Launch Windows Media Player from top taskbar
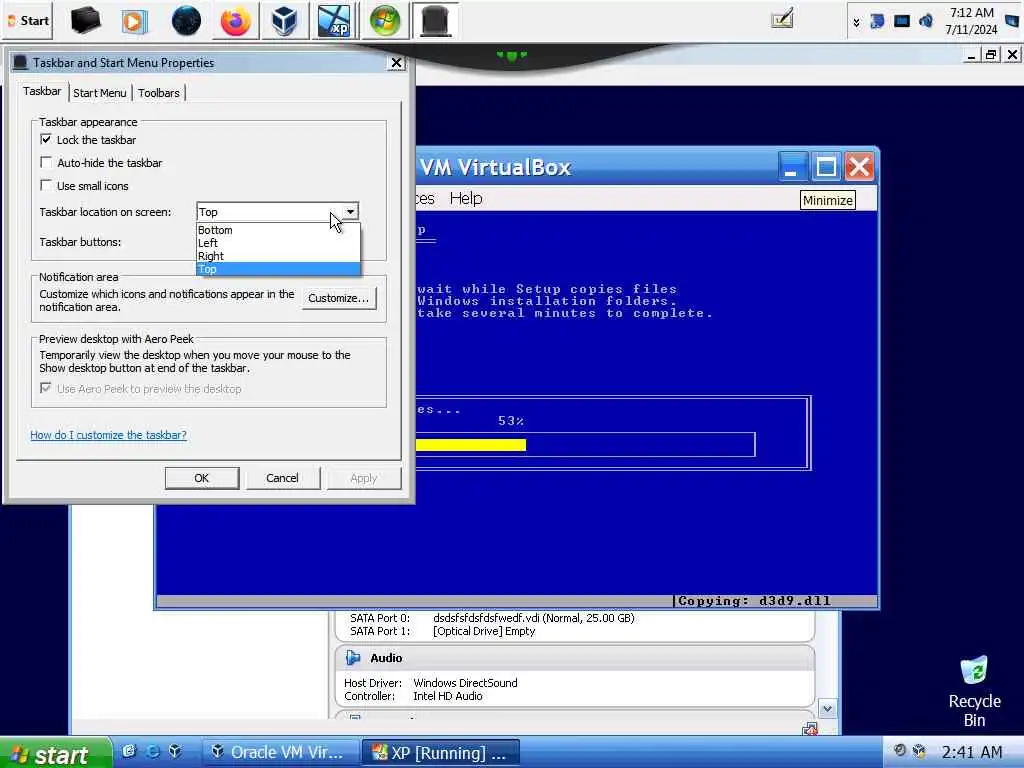 pos(134,22)
